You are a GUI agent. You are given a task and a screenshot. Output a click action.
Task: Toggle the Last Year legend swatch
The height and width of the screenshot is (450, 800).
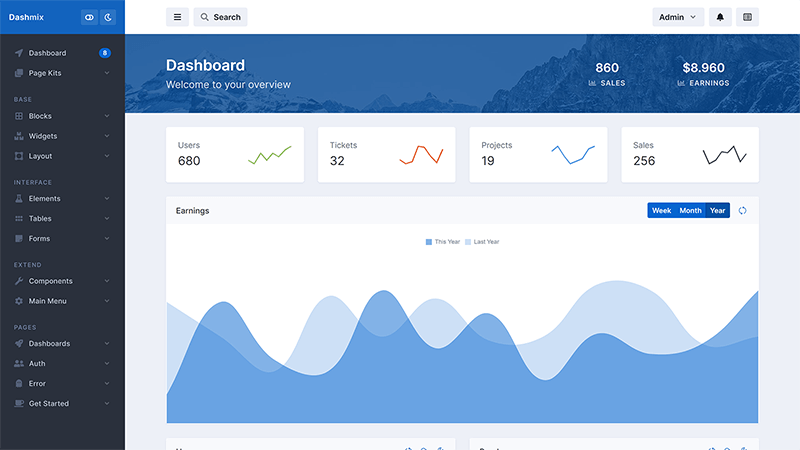click(468, 242)
